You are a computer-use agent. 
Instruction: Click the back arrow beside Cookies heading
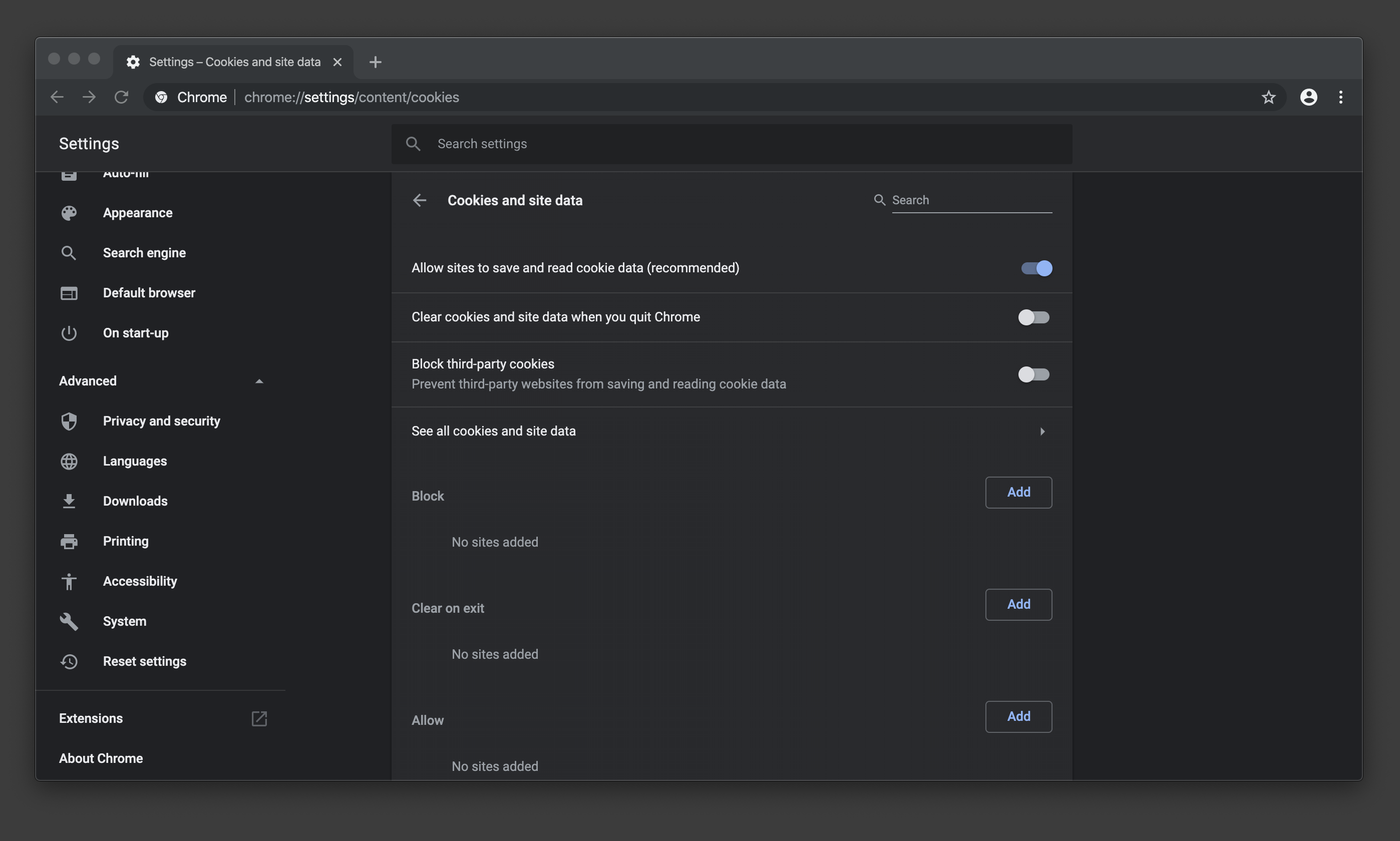coord(420,200)
